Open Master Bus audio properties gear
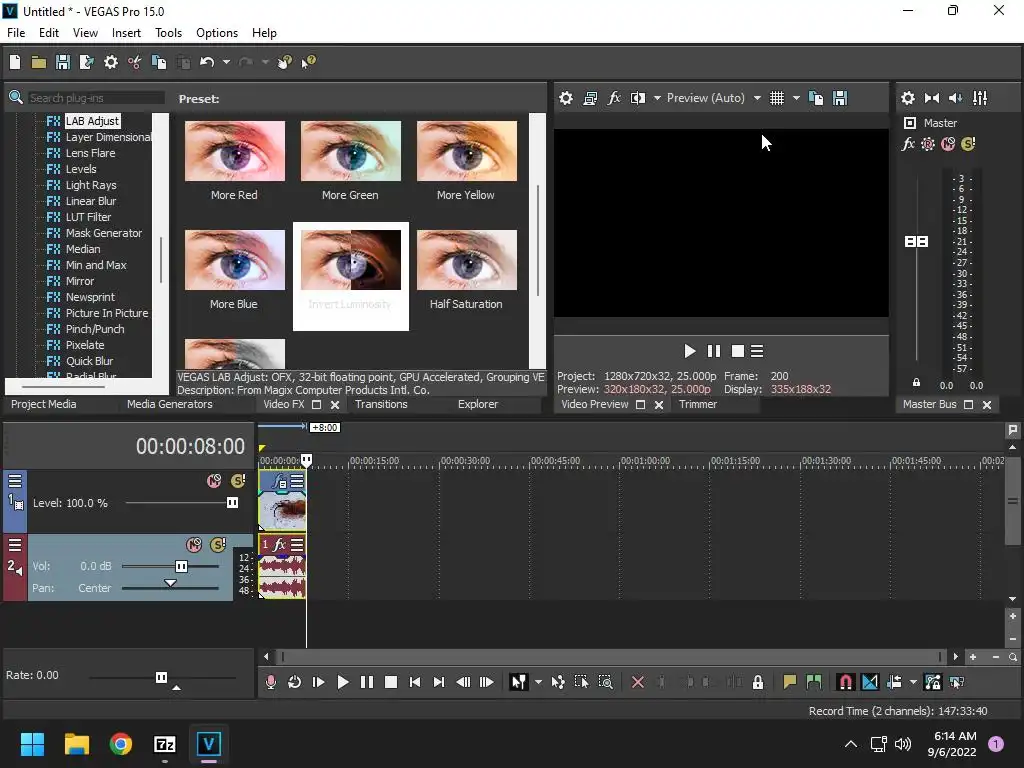 tap(908, 98)
